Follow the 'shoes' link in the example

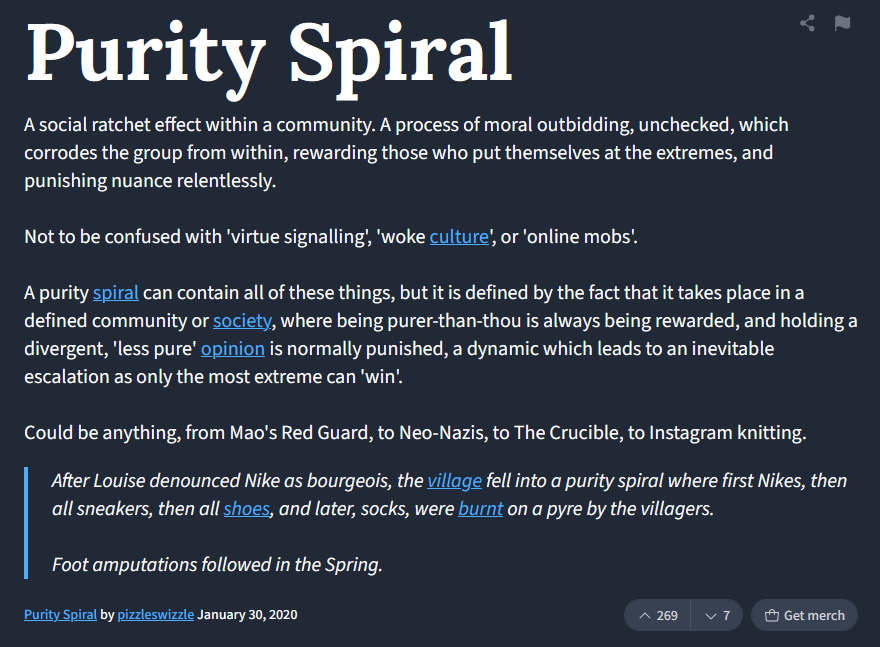coord(247,509)
